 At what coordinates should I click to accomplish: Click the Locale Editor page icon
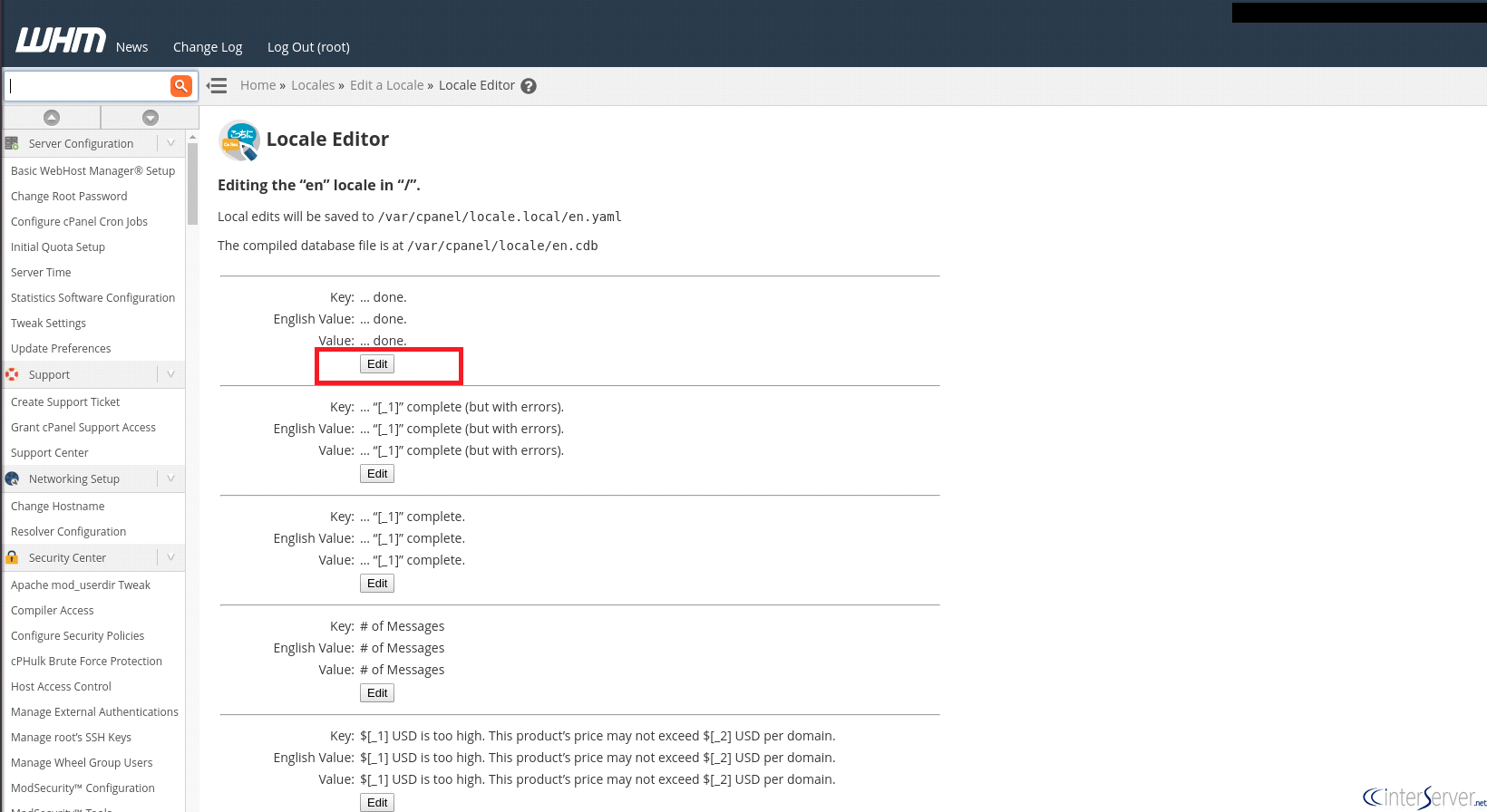pyautogui.click(x=239, y=140)
